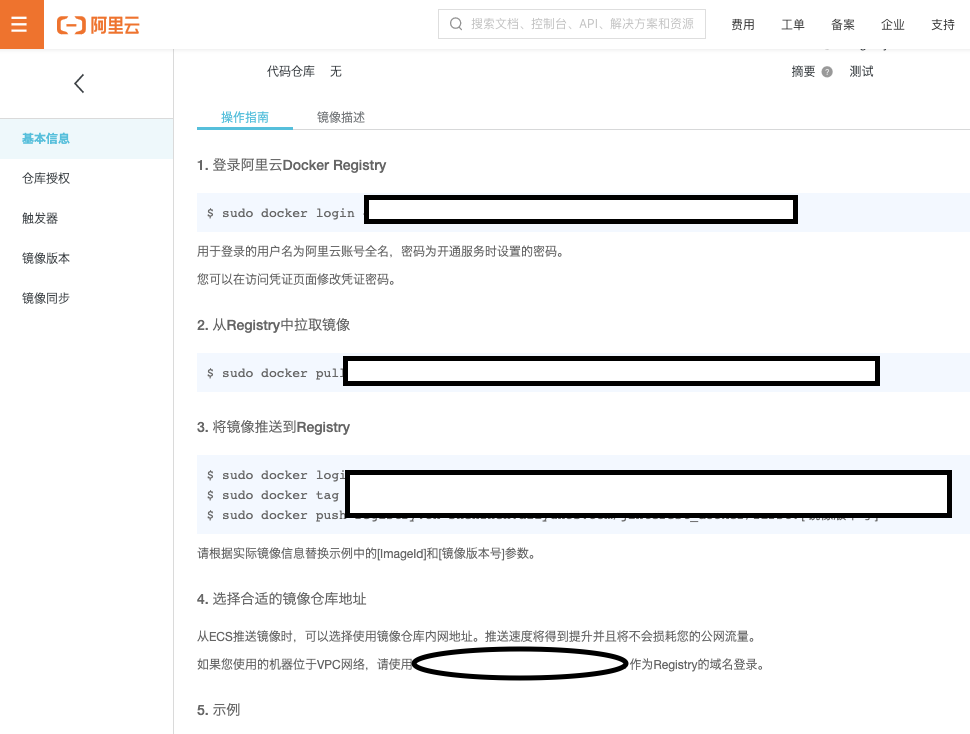Click the magnifier icon in search box
The width and height of the screenshot is (970, 734).
456,24
